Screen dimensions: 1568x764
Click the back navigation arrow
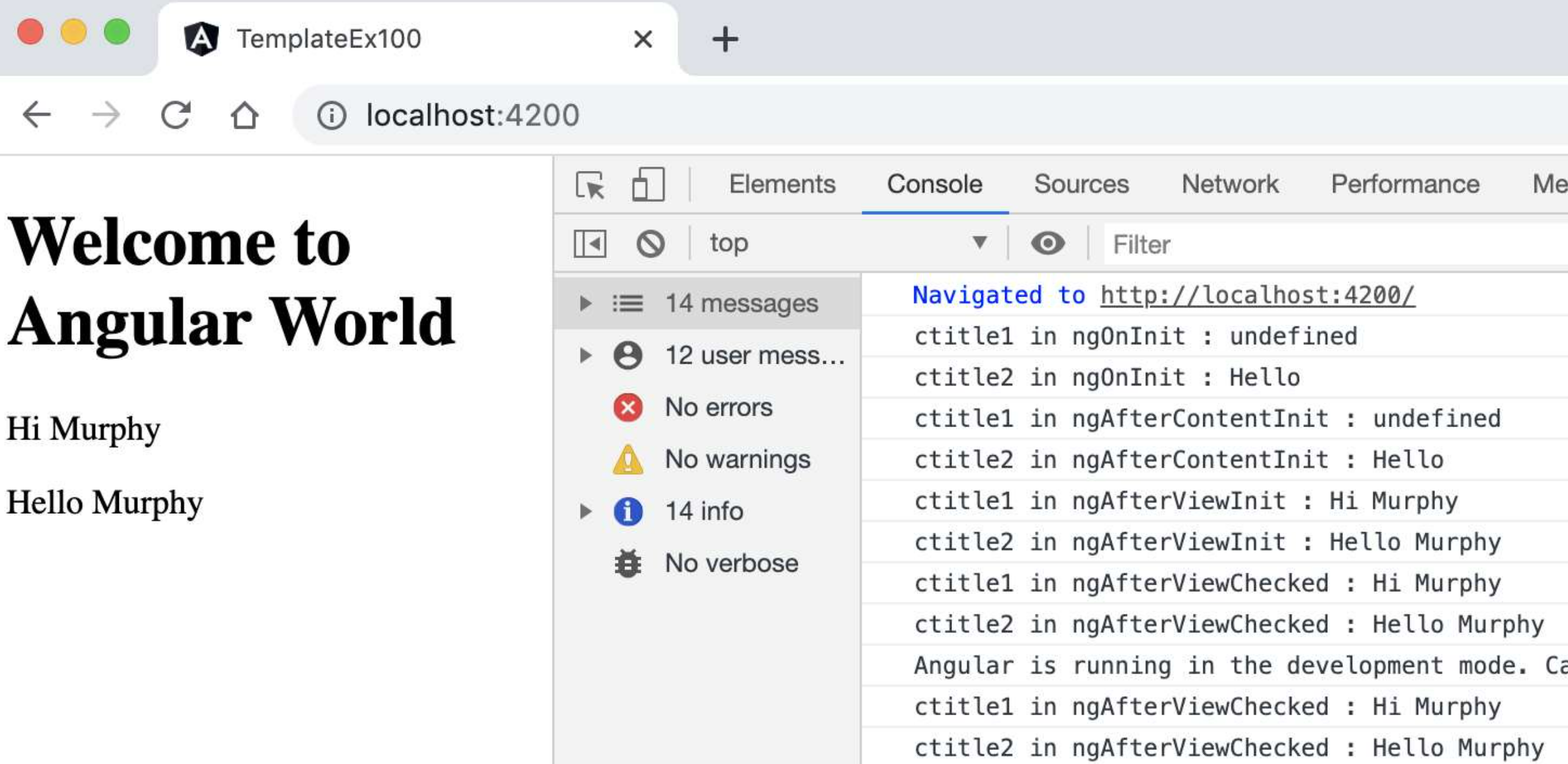pyautogui.click(x=37, y=115)
